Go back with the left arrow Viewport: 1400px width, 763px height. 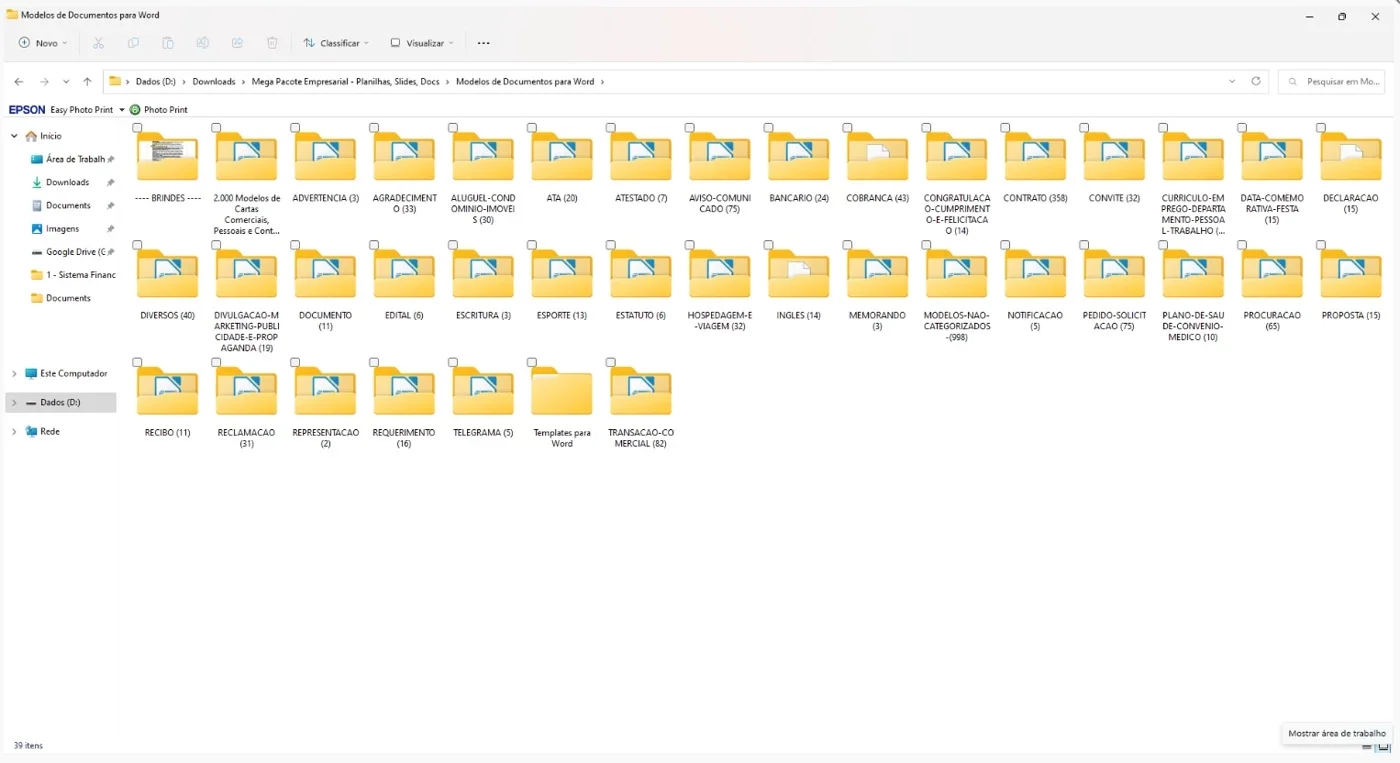tap(19, 82)
